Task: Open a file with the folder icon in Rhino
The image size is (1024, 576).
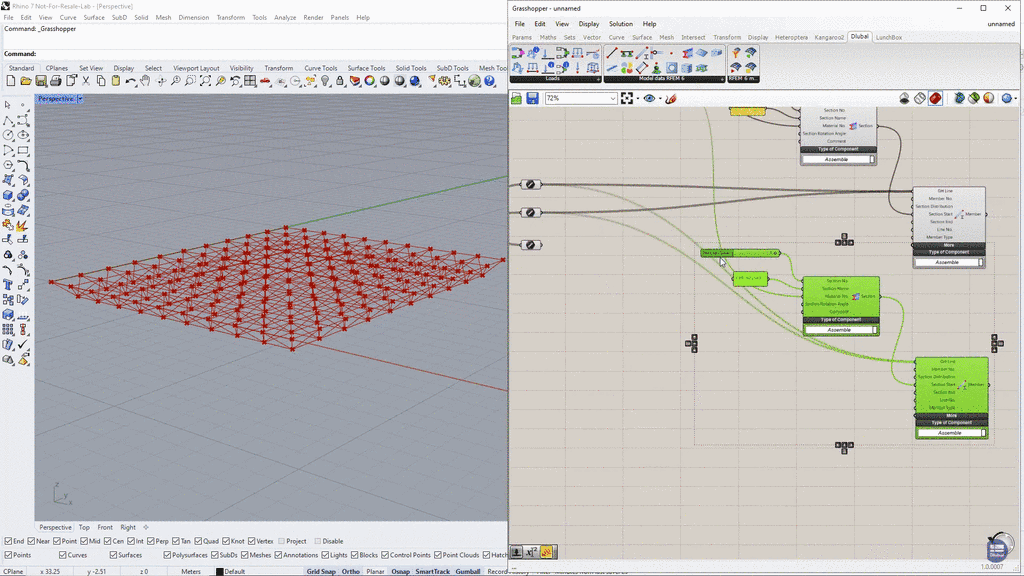Action: coord(25,81)
